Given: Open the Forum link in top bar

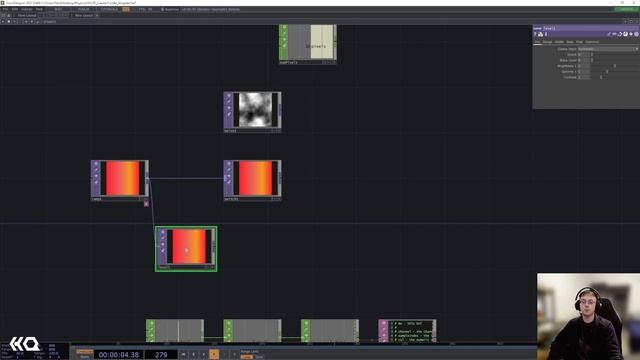Looking at the screenshot, I should coord(84,9).
